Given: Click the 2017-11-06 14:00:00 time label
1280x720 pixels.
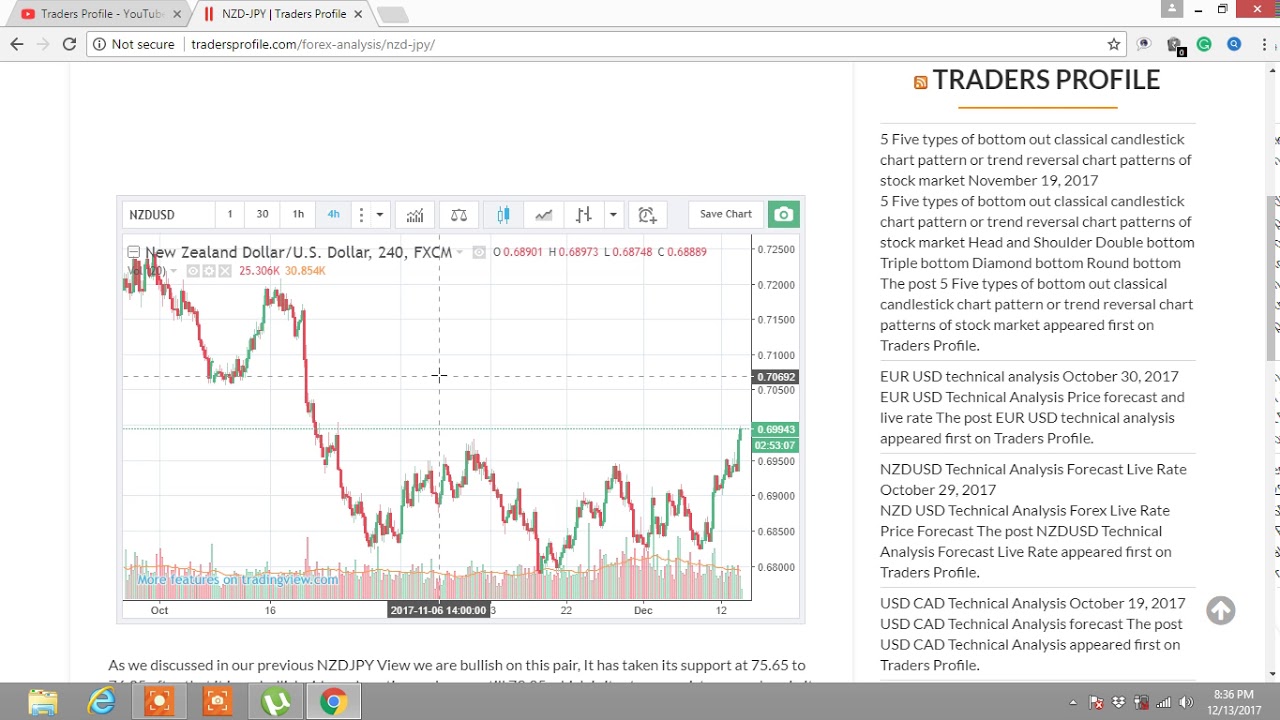Looking at the screenshot, I should pos(438,610).
